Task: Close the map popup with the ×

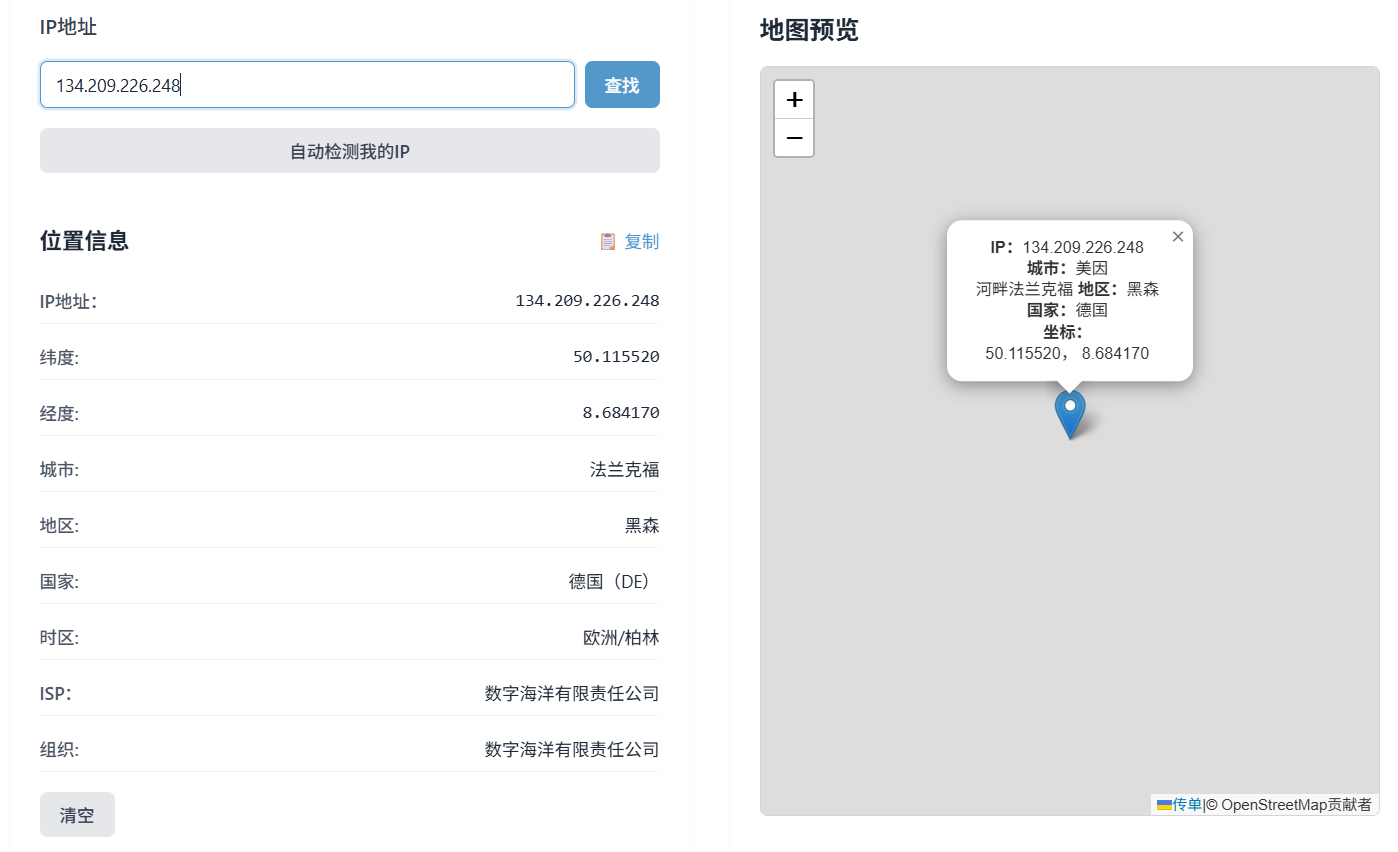Action: [x=1178, y=237]
